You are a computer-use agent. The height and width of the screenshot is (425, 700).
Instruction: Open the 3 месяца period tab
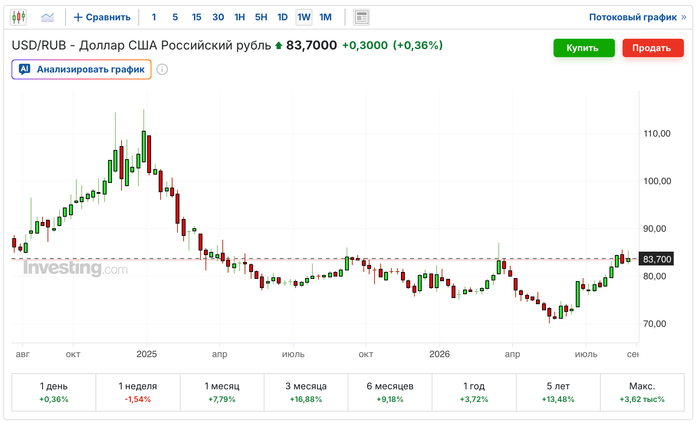(306, 392)
